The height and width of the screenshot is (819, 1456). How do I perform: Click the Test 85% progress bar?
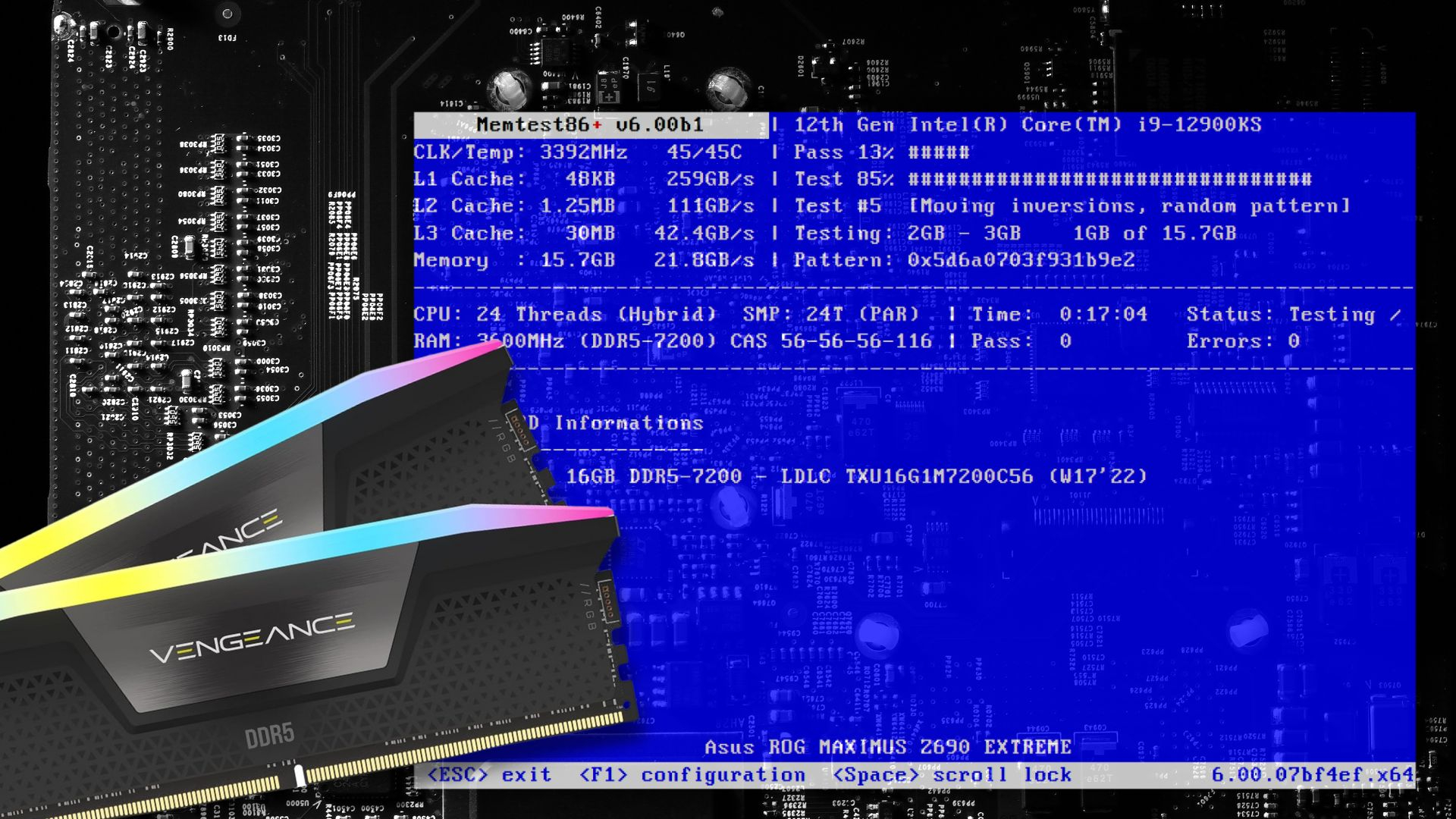click(x=1109, y=180)
